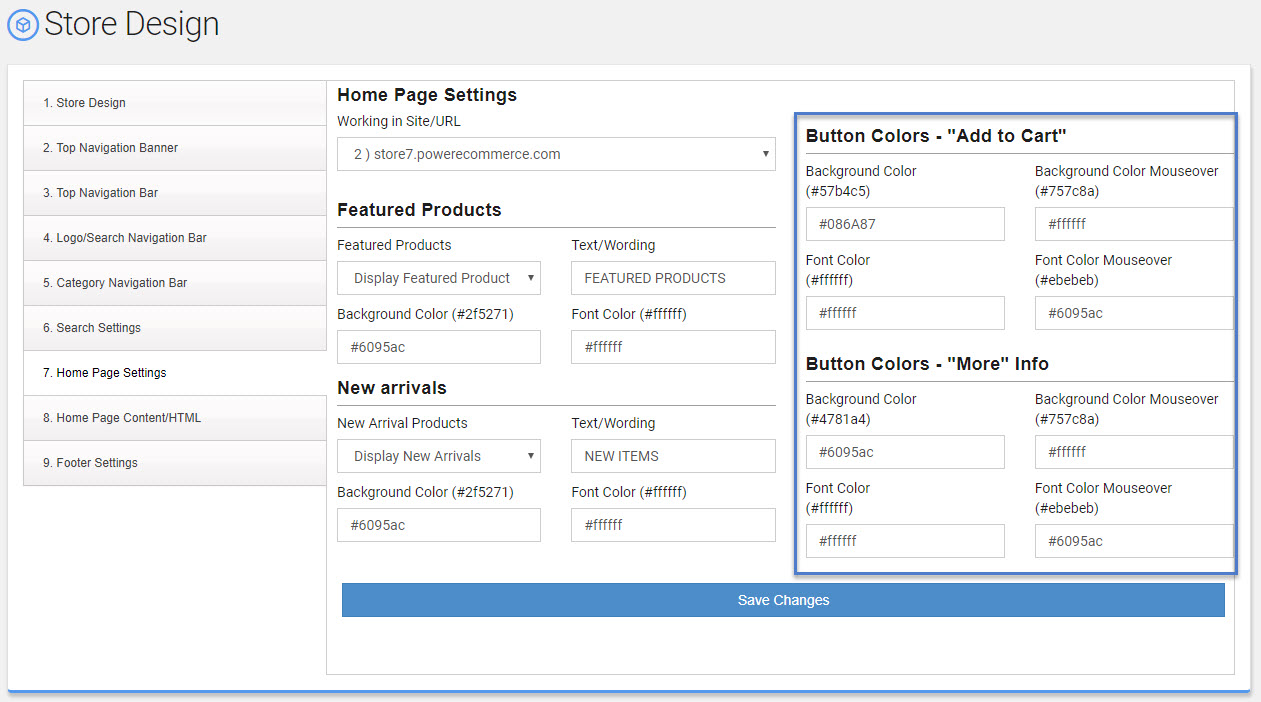Click Add to Cart Background Color field

904,224
